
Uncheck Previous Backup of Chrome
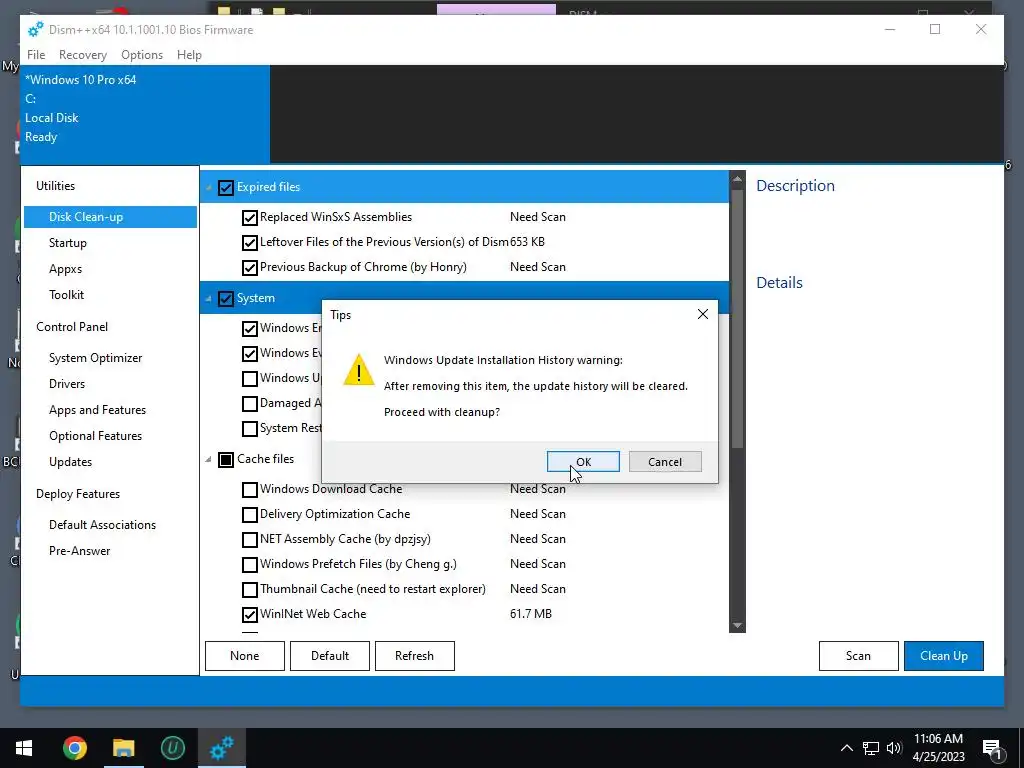(x=249, y=268)
